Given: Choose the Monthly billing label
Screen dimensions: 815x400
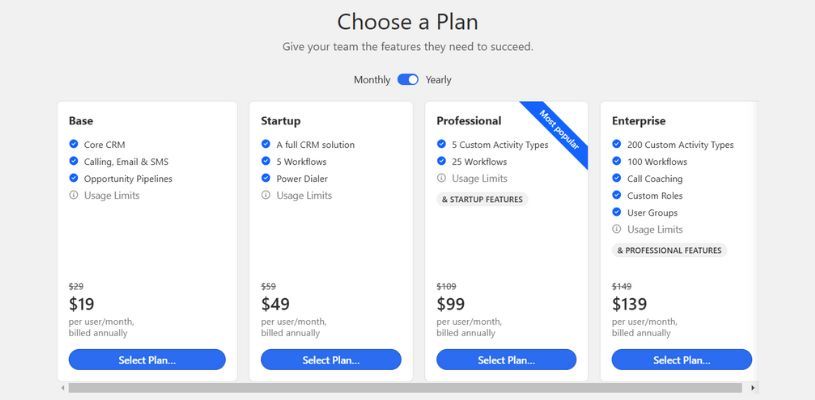Looking at the screenshot, I should coord(372,80).
